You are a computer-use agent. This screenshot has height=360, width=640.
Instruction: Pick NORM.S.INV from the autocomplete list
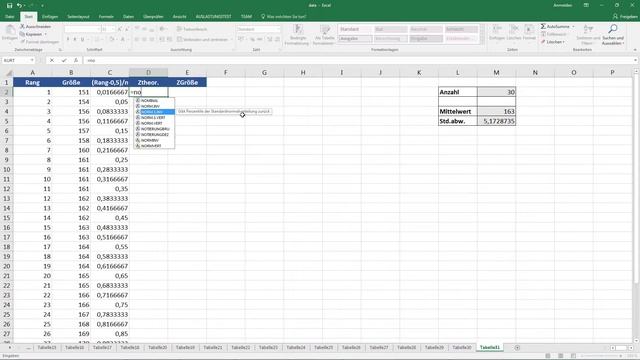tap(154, 112)
